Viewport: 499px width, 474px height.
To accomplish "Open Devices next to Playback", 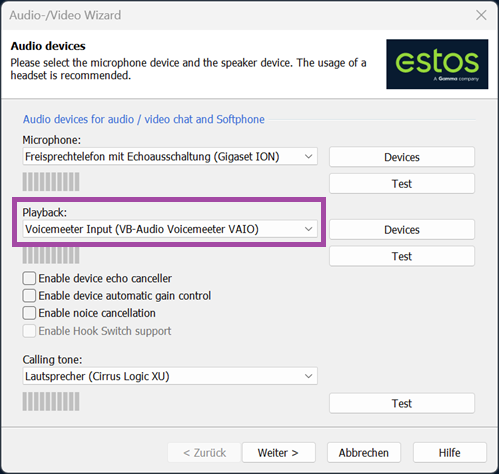I will pyautogui.click(x=402, y=230).
